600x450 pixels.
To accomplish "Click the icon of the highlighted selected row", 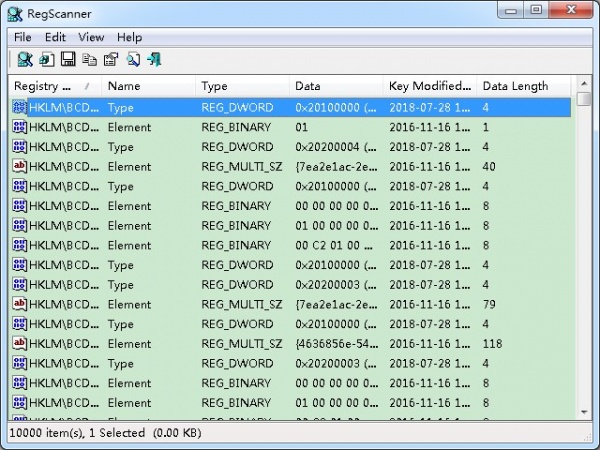I will [20, 108].
